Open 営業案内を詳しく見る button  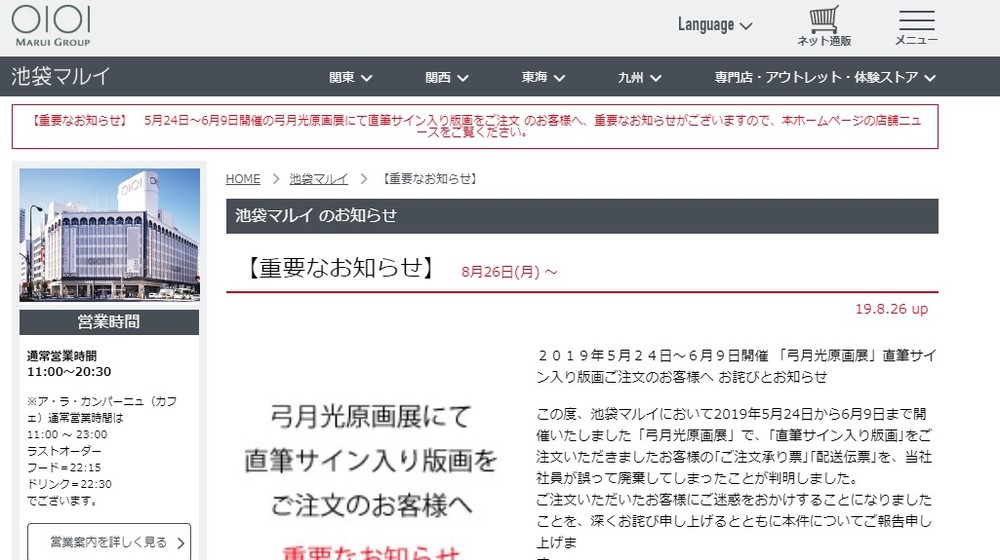point(109,542)
